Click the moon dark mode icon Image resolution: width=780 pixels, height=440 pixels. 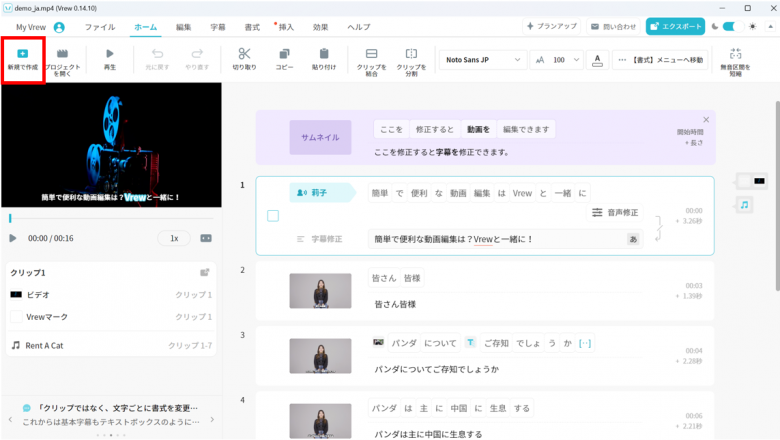(715, 26)
